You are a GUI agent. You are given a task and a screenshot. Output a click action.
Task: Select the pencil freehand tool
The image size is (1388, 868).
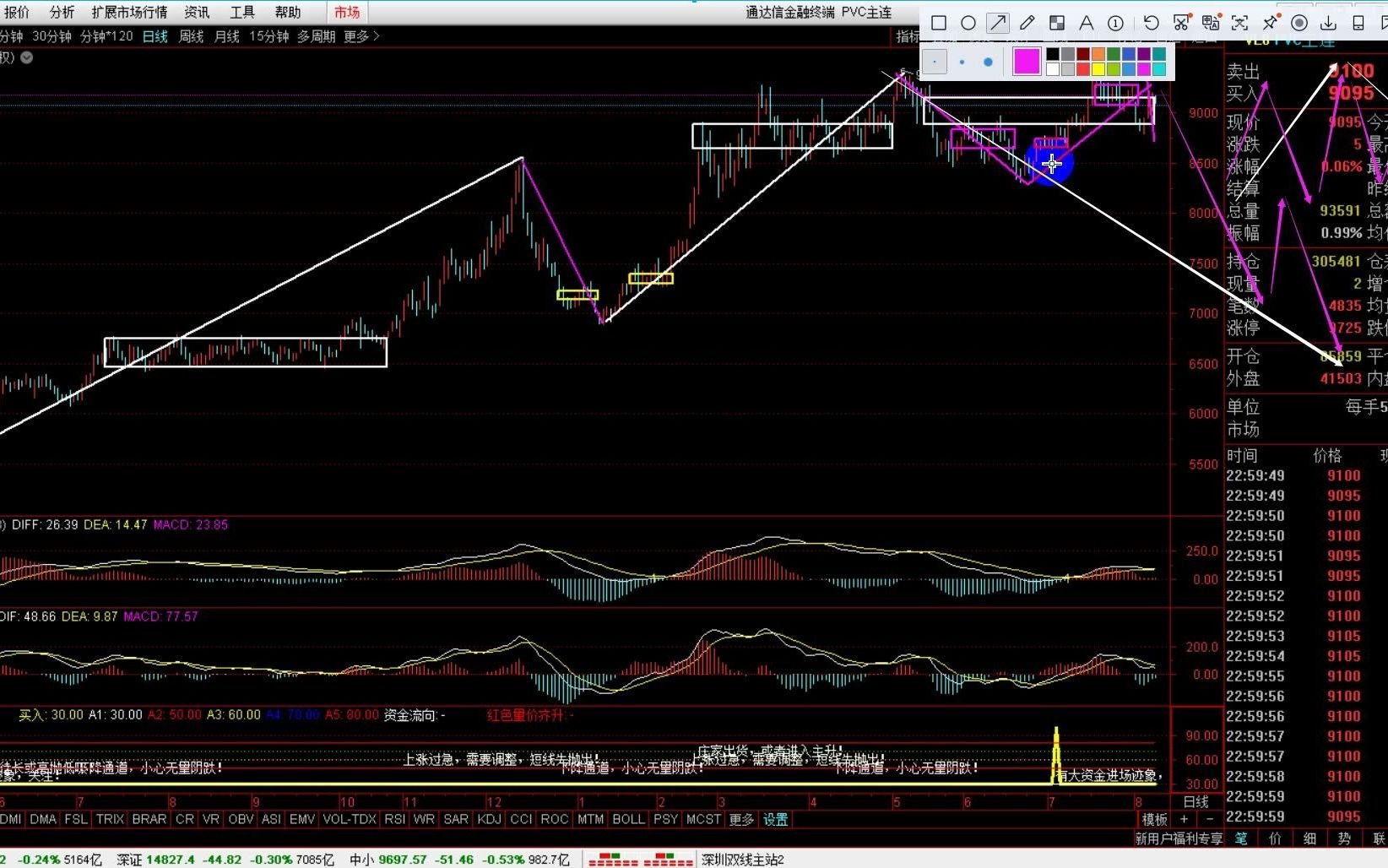(x=1027, y=23)
